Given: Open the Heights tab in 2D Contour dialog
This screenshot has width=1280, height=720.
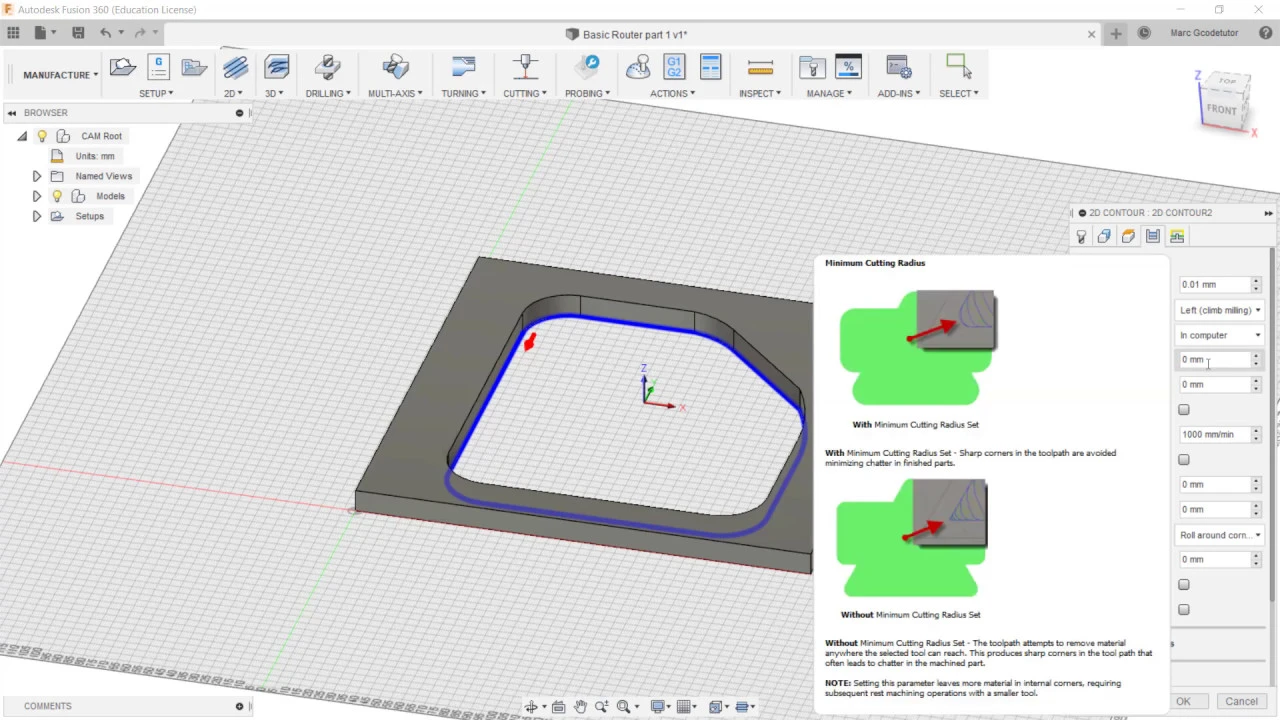Looking at the screenshot, I should (1128, 236).
